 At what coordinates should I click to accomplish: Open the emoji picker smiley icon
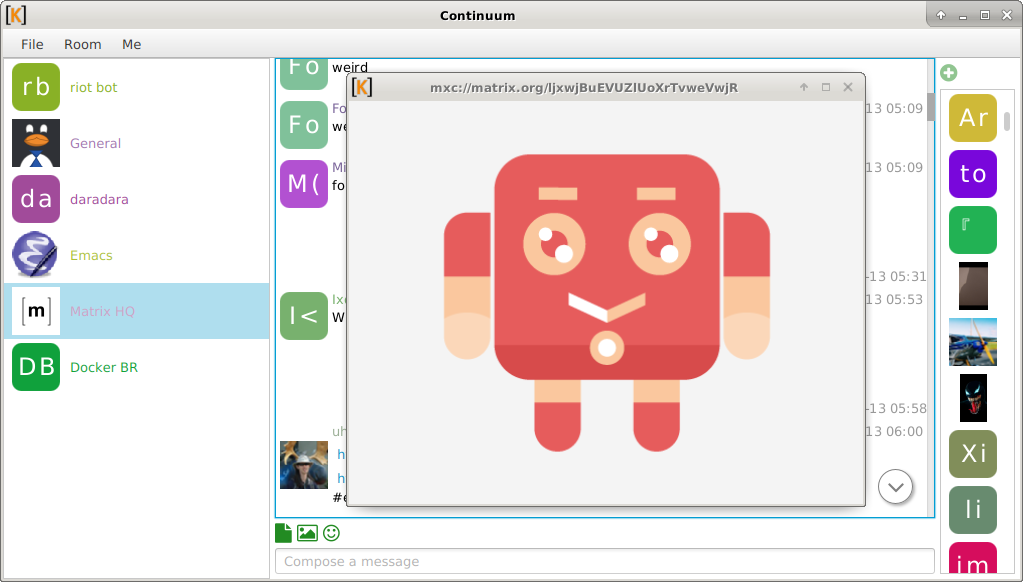click(x=331, y=533)
